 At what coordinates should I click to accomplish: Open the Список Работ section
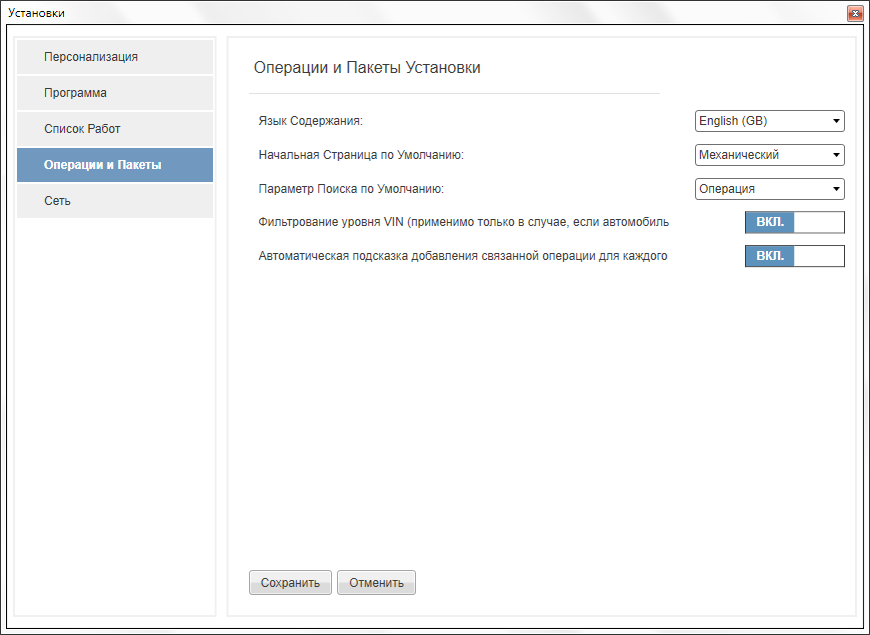[x=115, y=129]
